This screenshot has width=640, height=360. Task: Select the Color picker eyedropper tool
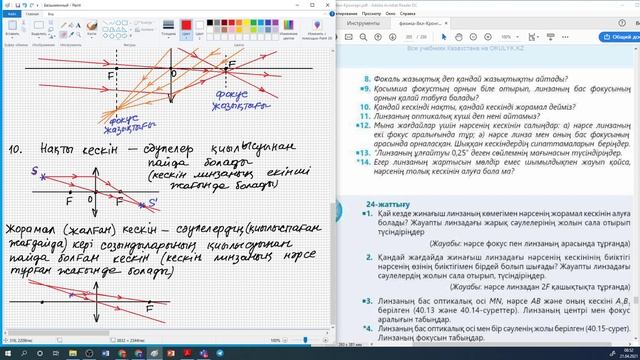(x=71, y=35)
